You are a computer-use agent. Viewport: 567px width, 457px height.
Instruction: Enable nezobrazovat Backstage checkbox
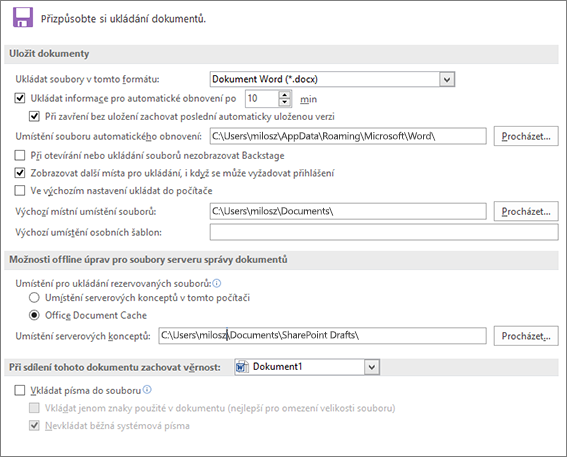click(x=20, y=155)
